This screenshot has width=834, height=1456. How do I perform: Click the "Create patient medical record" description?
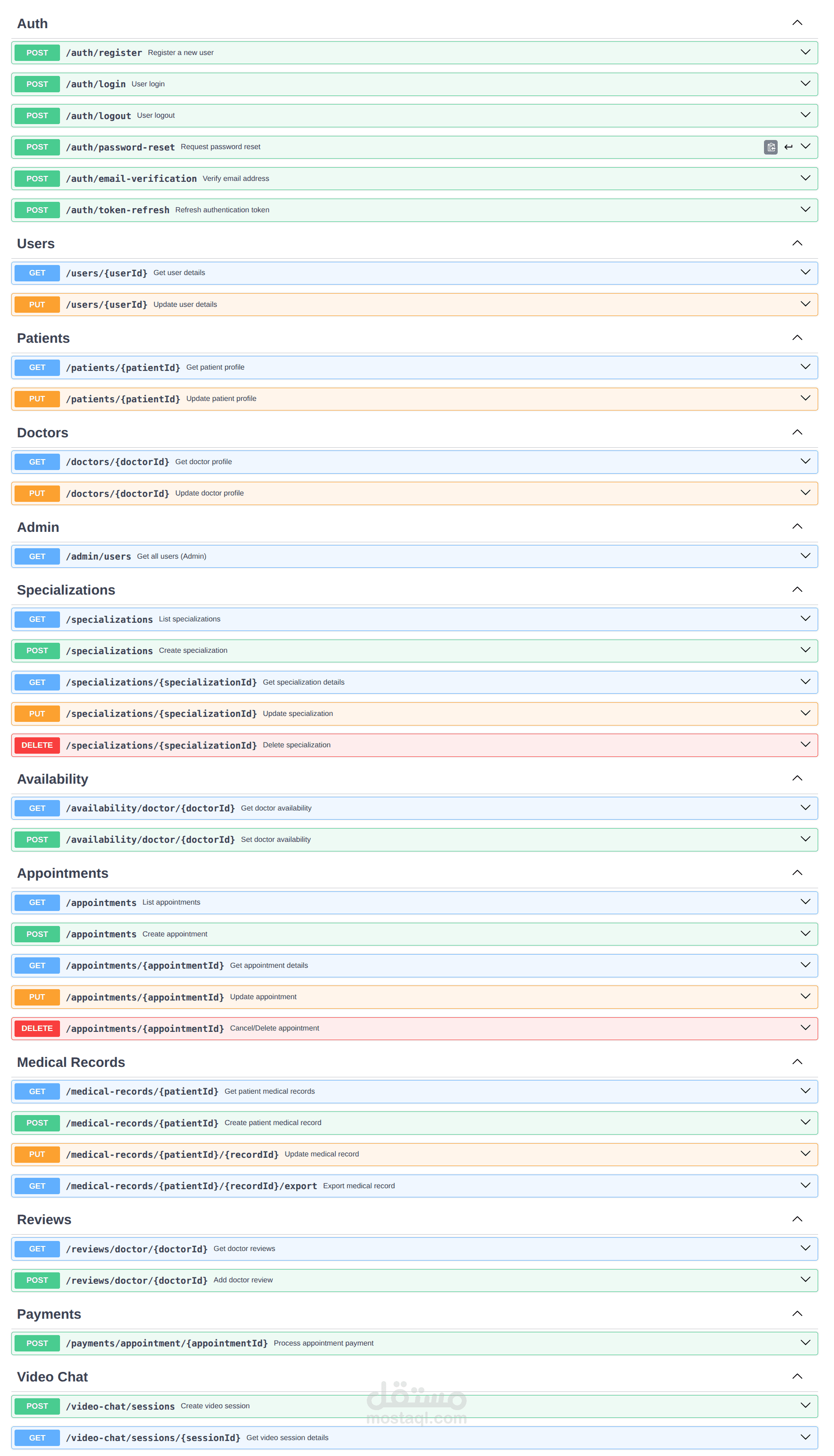click(273, 1123)
